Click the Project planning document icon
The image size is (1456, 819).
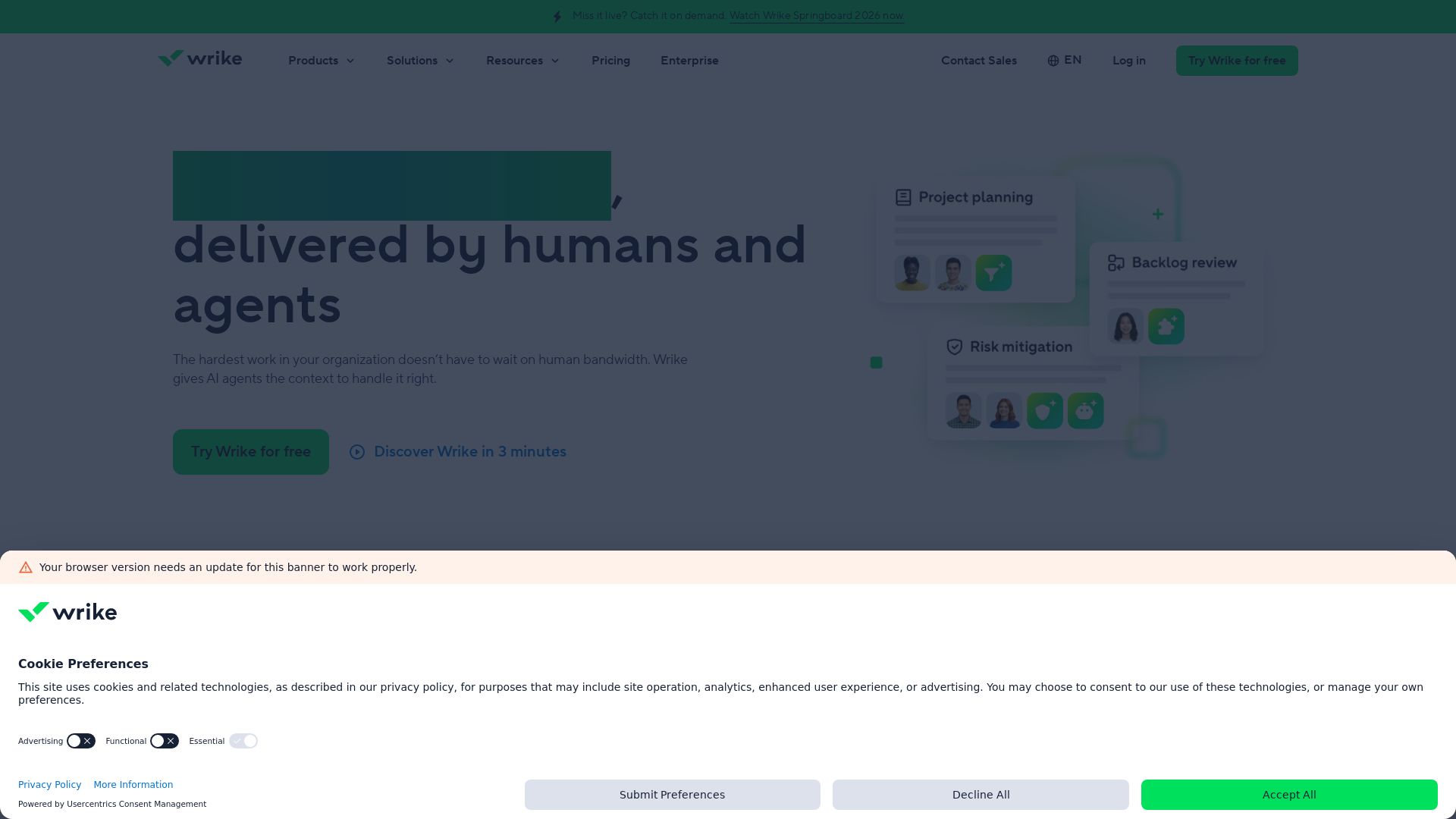tap(903, 197)
